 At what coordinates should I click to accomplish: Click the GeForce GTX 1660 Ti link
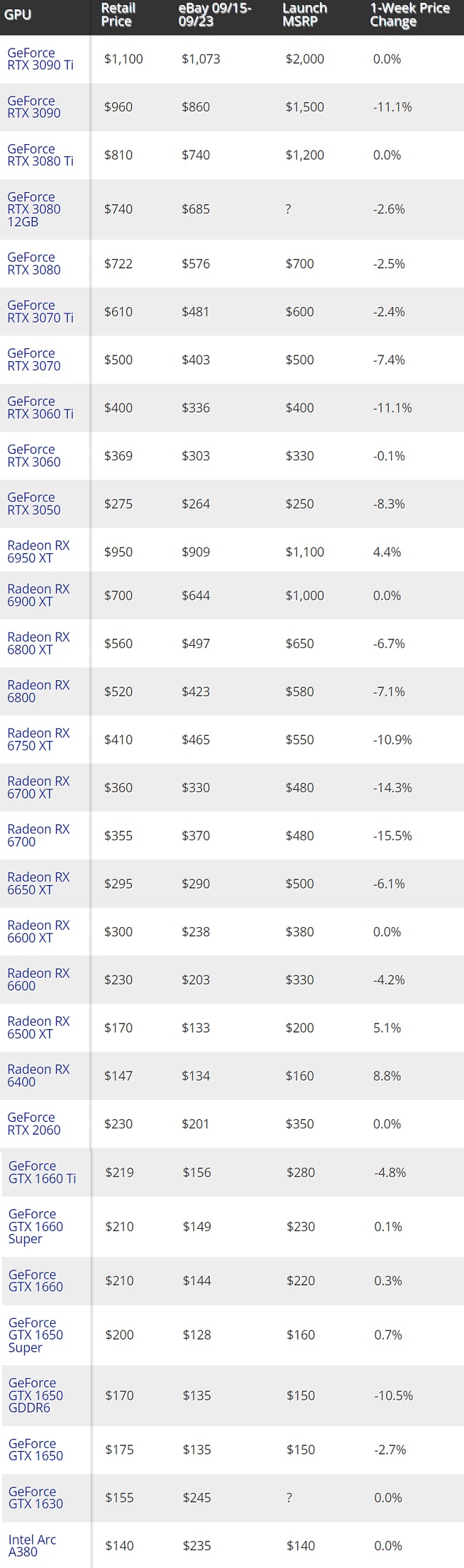click(42, 1172)
